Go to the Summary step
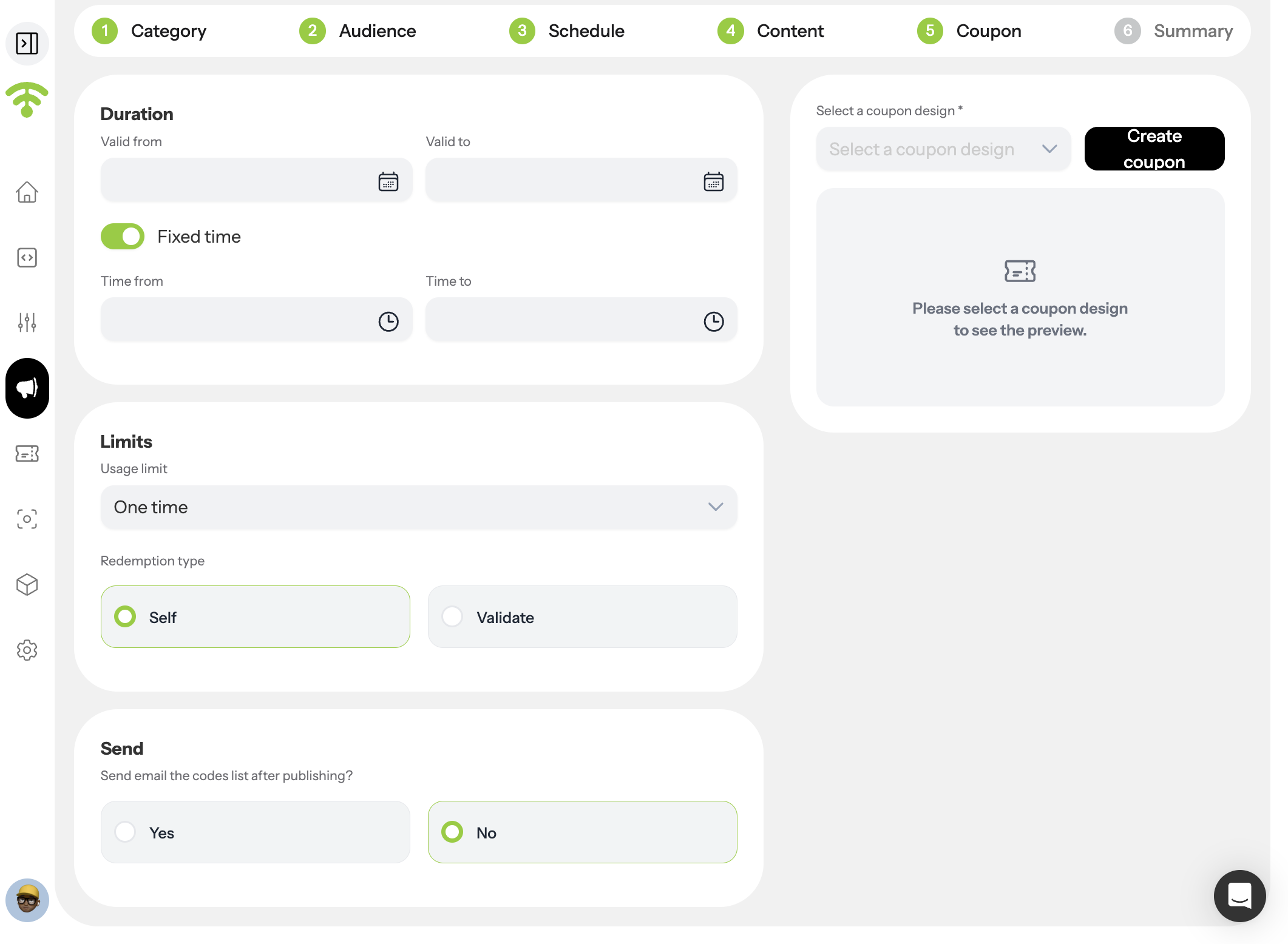This screenshot has width=1288, height=944. [1174, 31]
